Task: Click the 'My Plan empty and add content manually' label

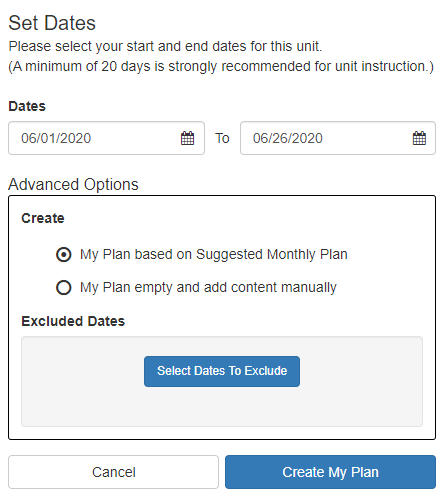Action: pyautogui.click(x=208, y=288)
